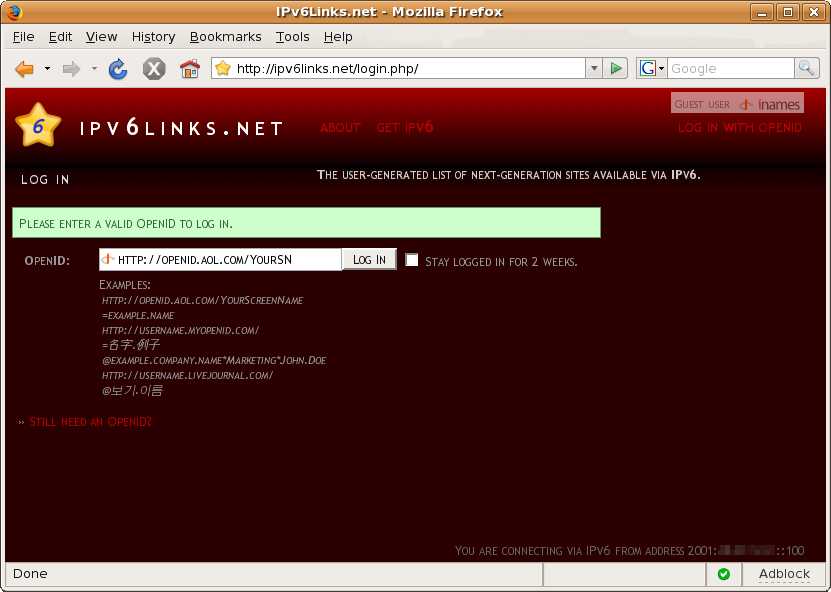Click the Done status text
This screenshot has height=592, width=831.
point(30,573)
